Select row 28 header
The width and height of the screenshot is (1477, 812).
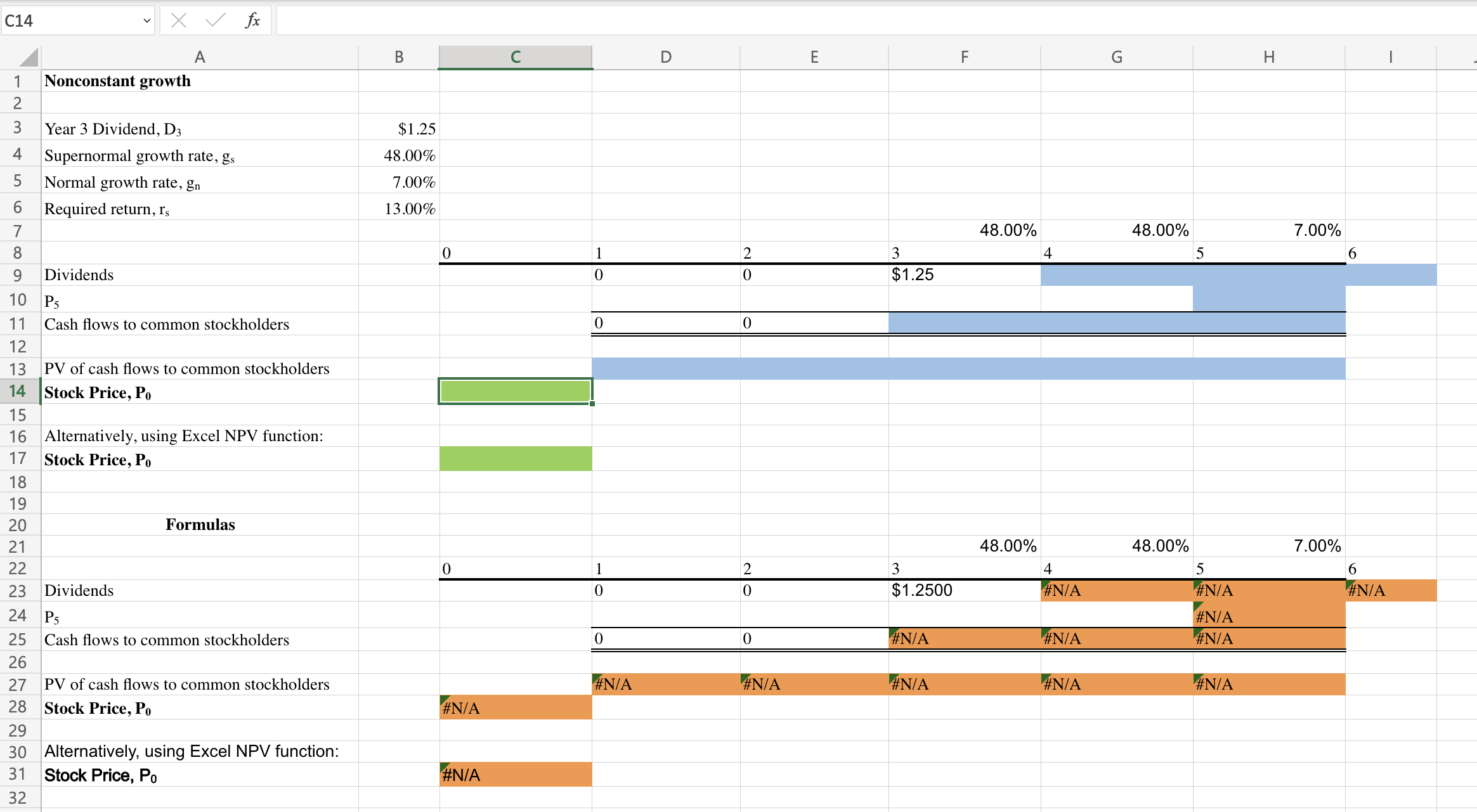coord(18,707)
